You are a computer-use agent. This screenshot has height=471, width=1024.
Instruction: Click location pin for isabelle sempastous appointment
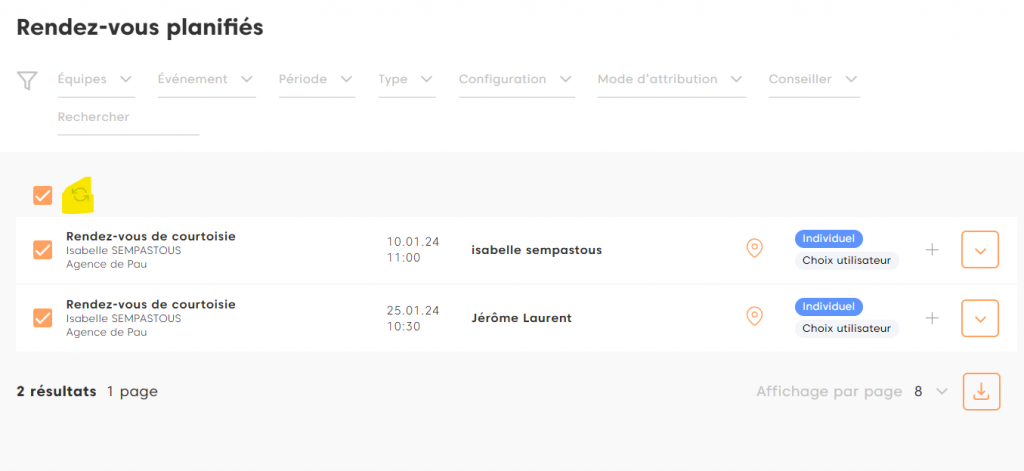pos(755,248)
